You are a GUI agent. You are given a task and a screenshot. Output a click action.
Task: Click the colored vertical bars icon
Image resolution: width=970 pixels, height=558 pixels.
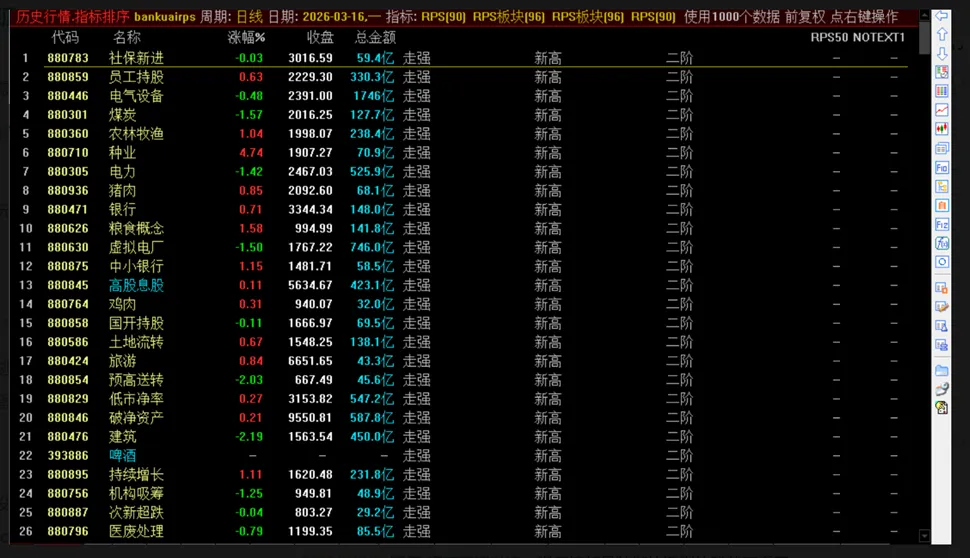942,91
